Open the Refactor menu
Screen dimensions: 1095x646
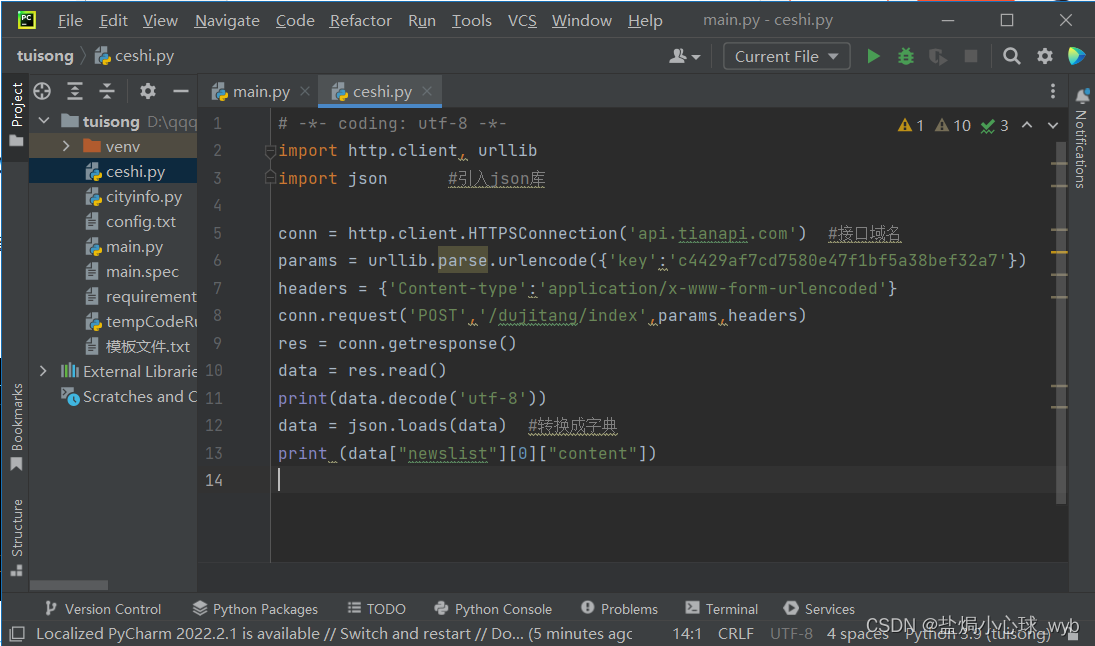tap(360, 20)
